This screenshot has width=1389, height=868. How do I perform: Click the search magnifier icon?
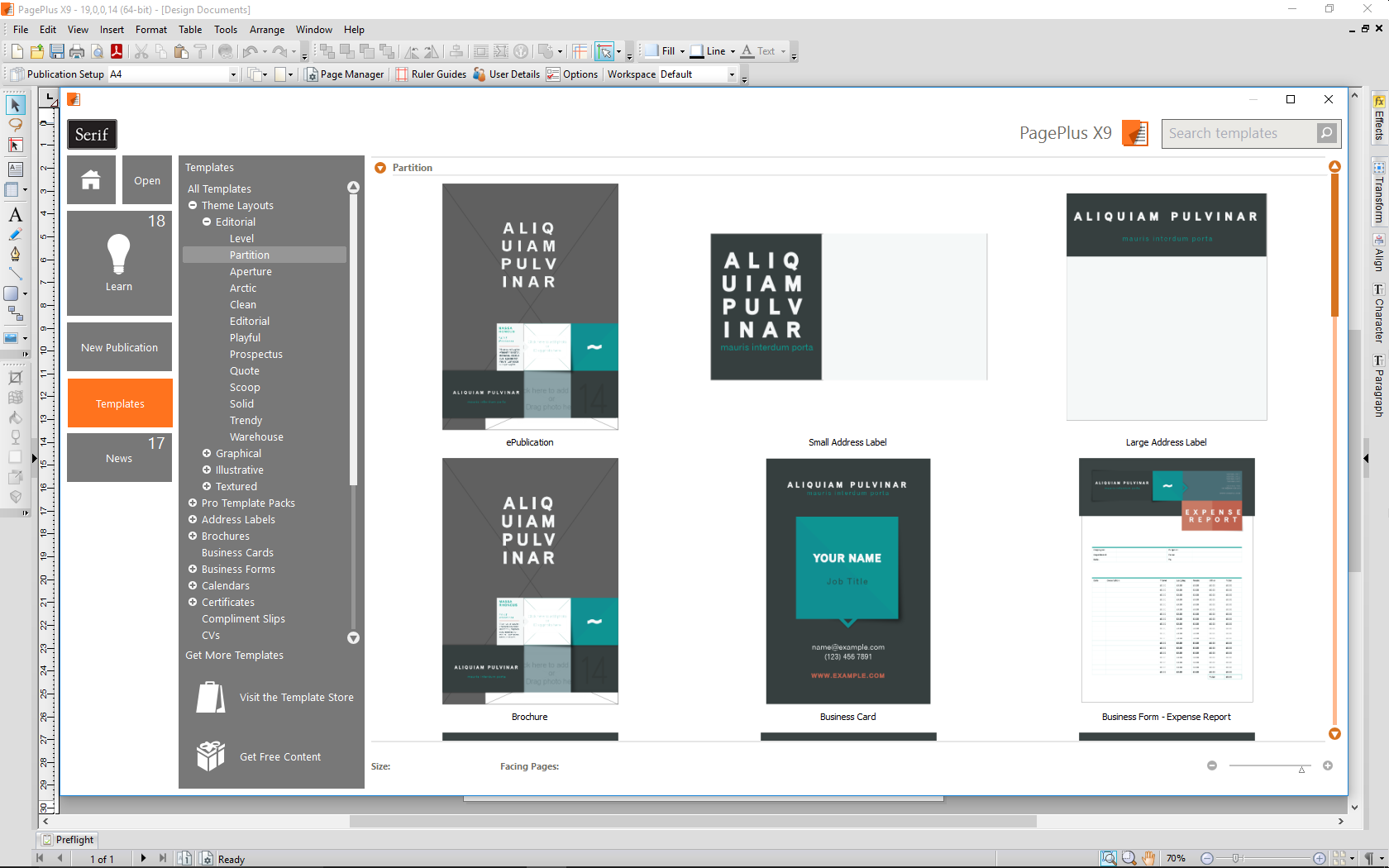coord(1326,133)
